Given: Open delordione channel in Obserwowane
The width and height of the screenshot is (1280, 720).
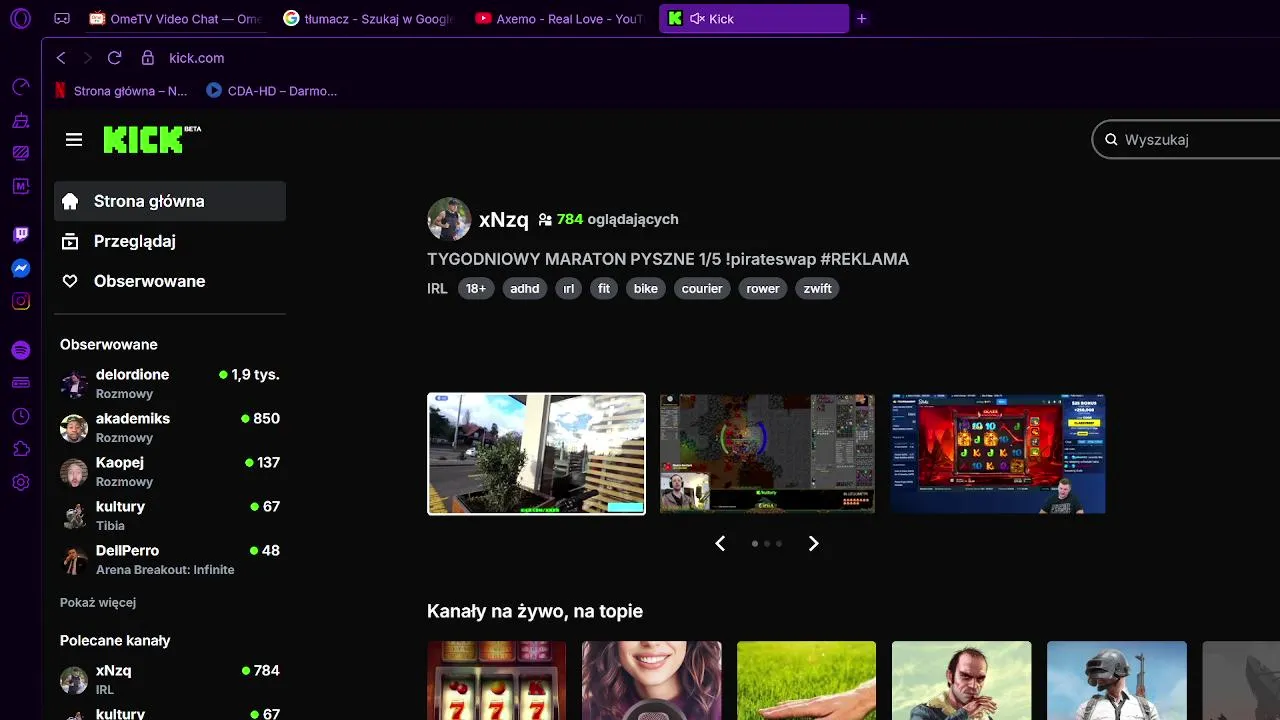Looking at the screenshot, I should tap(170, 384).
